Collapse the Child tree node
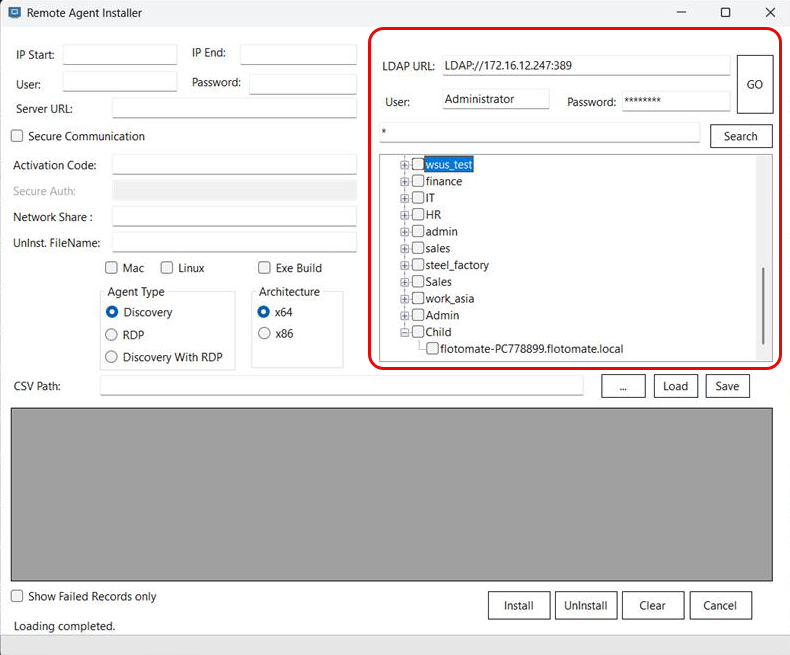The image size is (790, 655). coord(405,332)
